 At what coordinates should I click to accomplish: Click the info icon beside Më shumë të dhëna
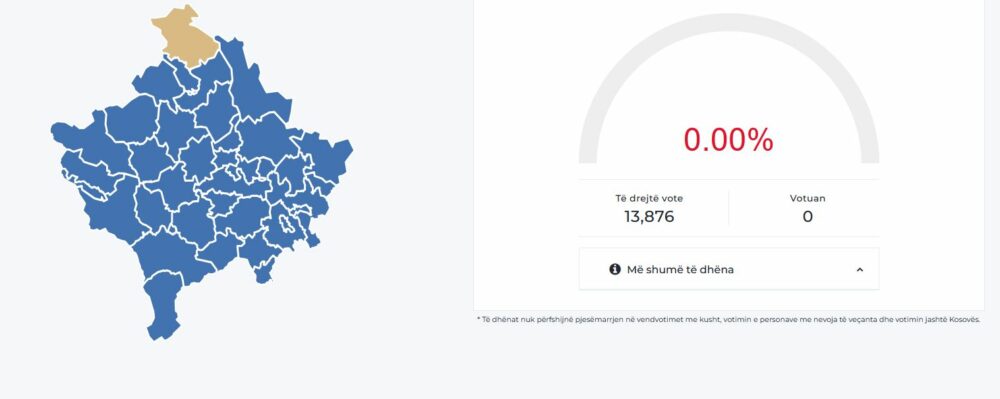pos(615,269)
